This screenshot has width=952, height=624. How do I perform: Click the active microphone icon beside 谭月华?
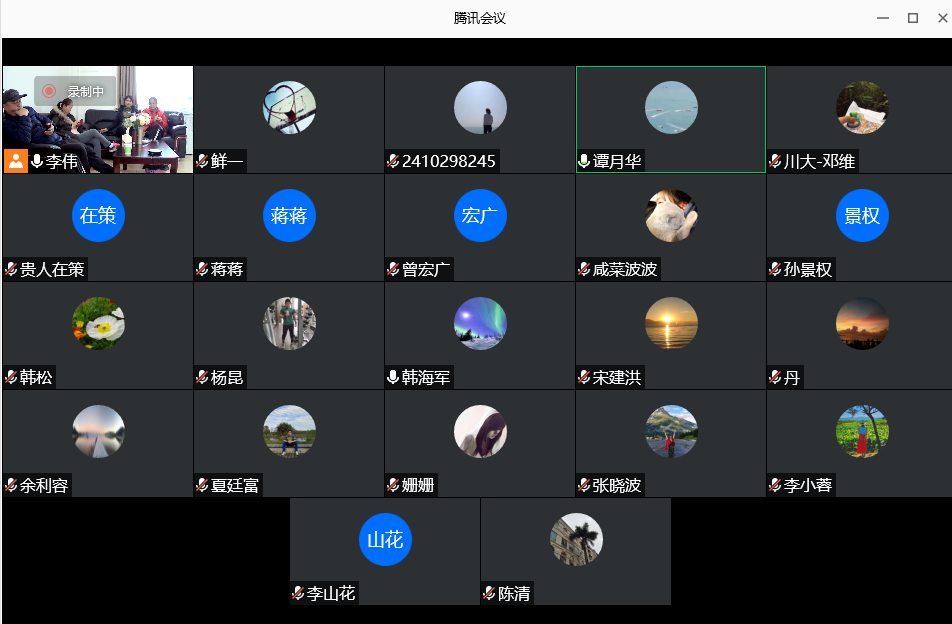pos(585,162)
